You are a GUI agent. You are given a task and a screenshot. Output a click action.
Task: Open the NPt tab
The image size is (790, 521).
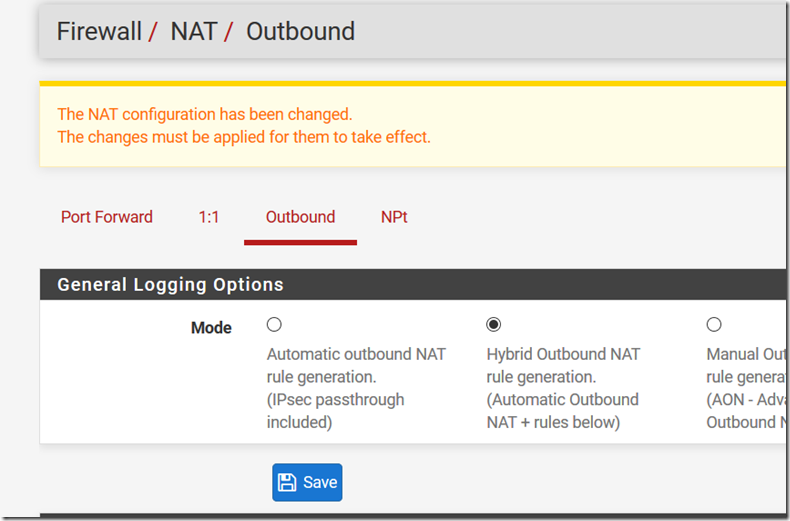pyautogui.click(x=394, y=217)
